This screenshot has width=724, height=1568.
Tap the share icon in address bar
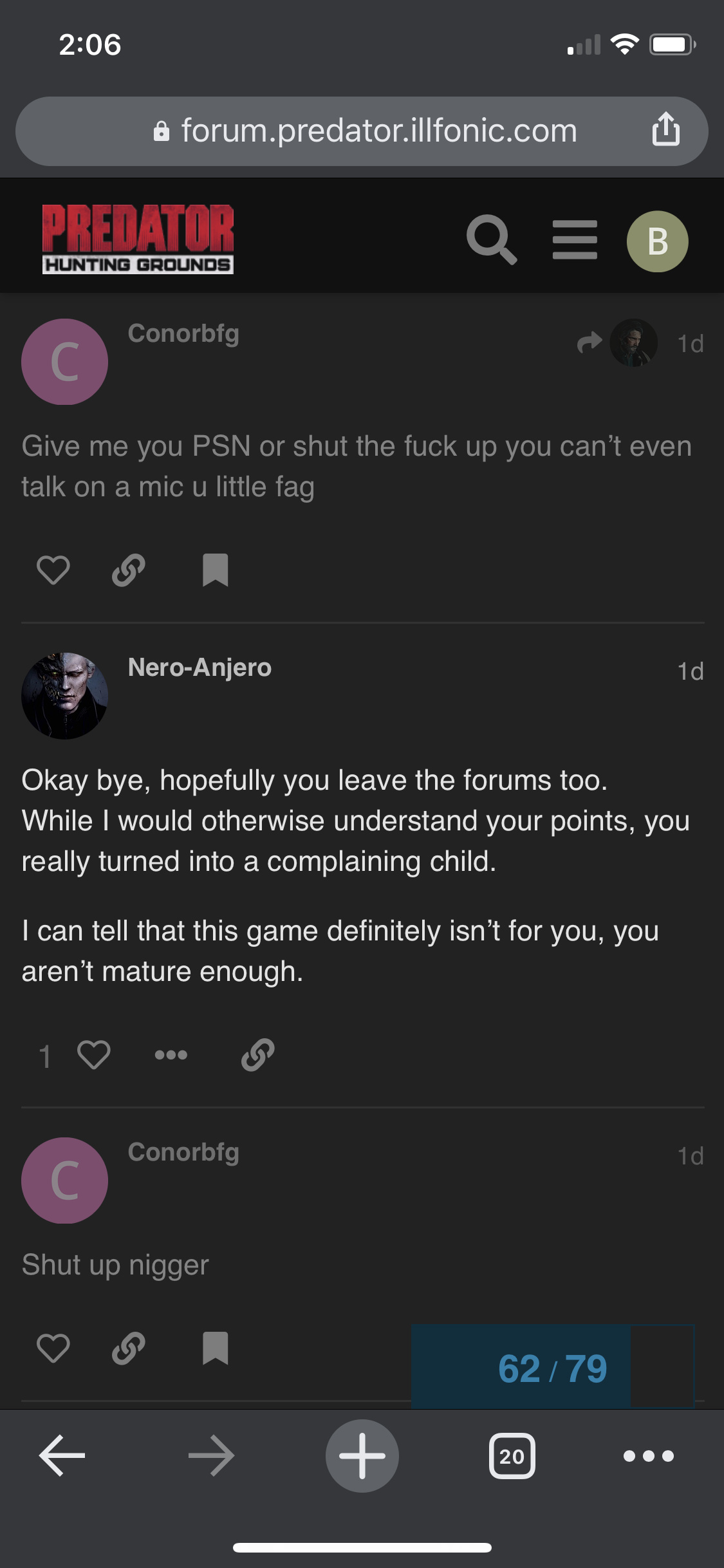(665, 129)
